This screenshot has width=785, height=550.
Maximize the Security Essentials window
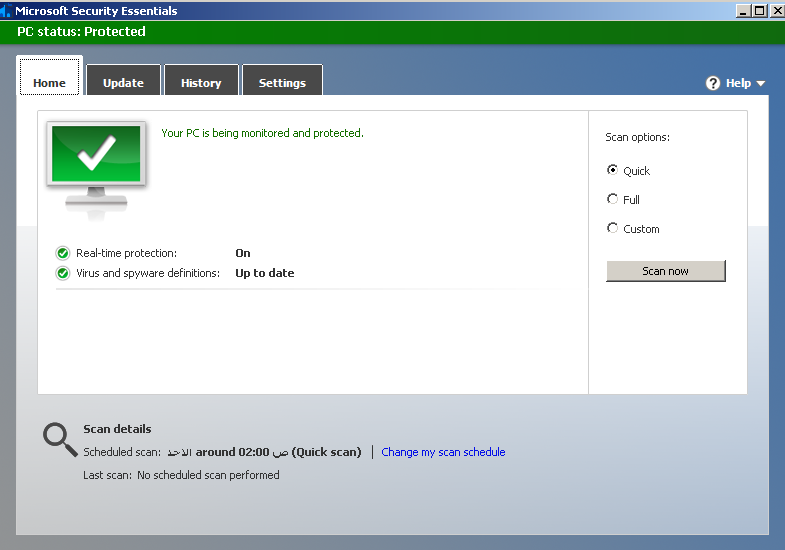760,11
